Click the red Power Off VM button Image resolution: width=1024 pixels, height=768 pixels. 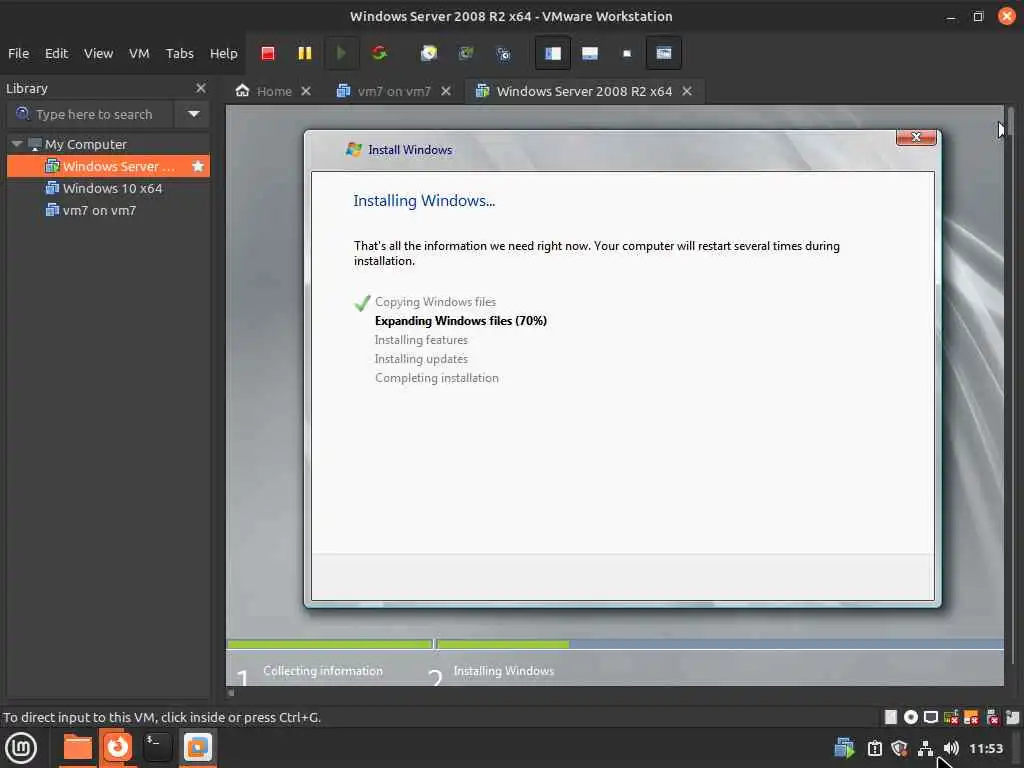pyautogui.click(x=268, y=54)
